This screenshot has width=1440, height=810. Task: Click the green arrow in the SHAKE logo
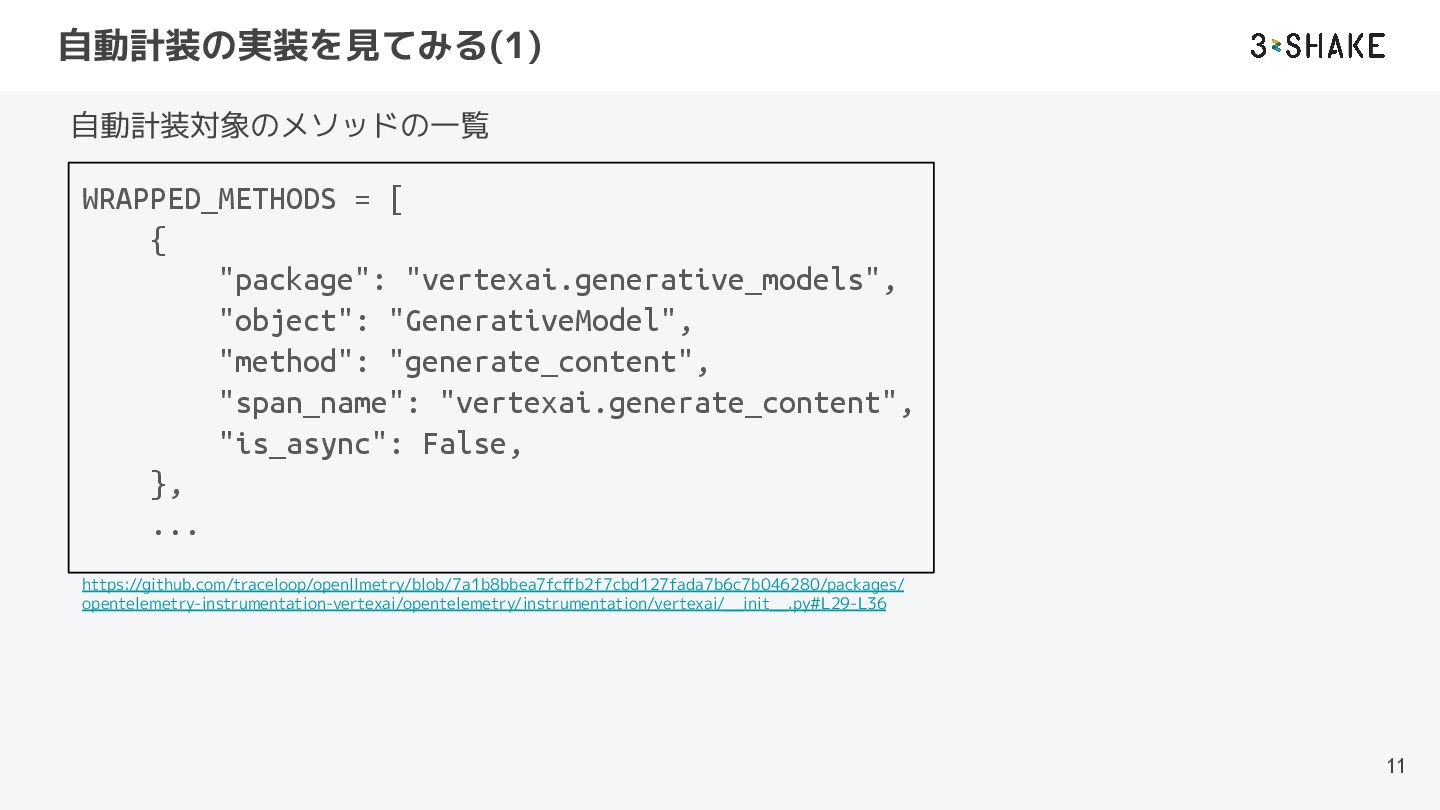(x=1276, y=46)
